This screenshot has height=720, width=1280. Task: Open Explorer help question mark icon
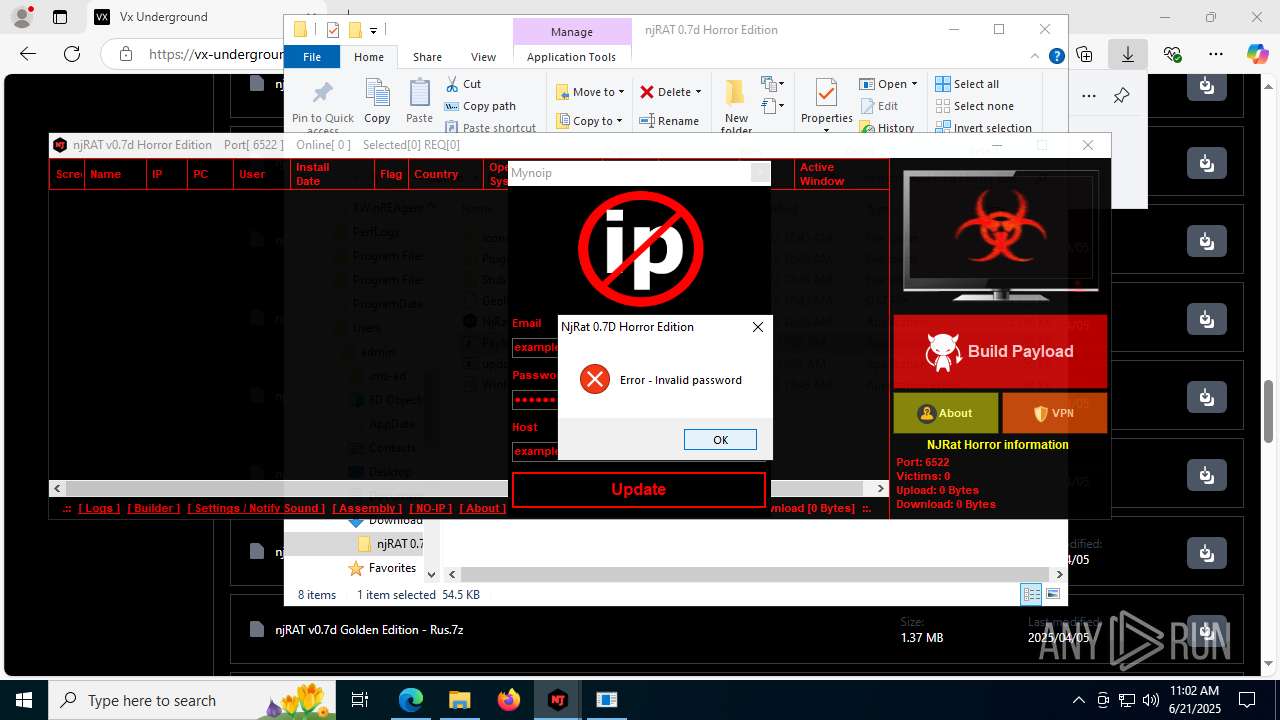(x=1056, y=57)
